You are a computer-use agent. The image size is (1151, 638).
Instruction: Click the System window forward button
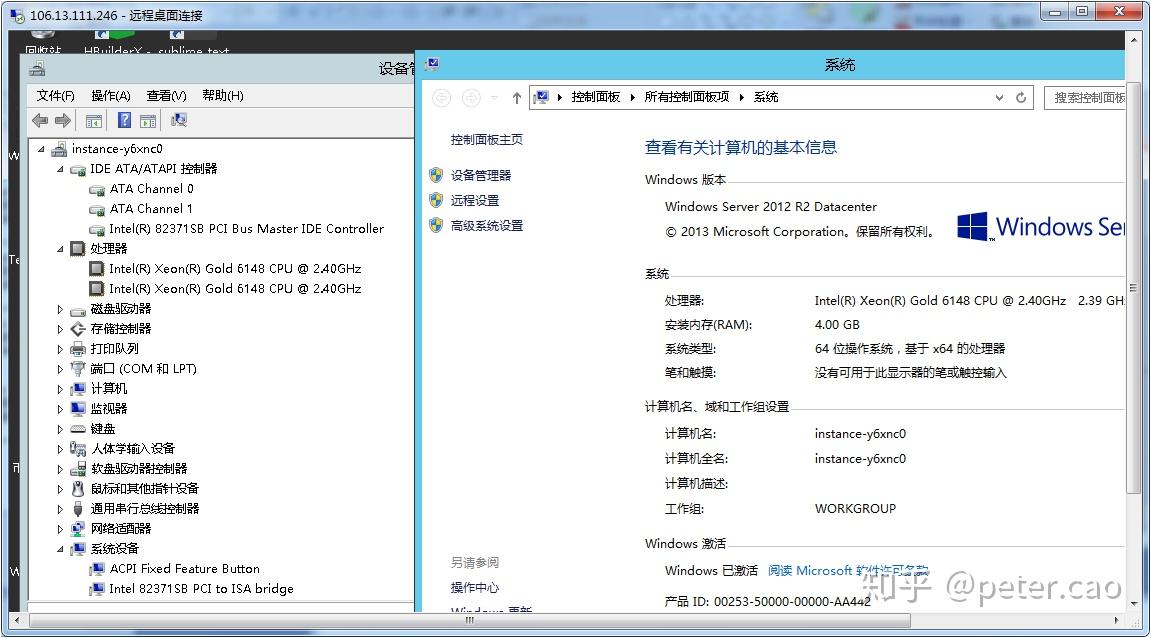tap(471, 98)
